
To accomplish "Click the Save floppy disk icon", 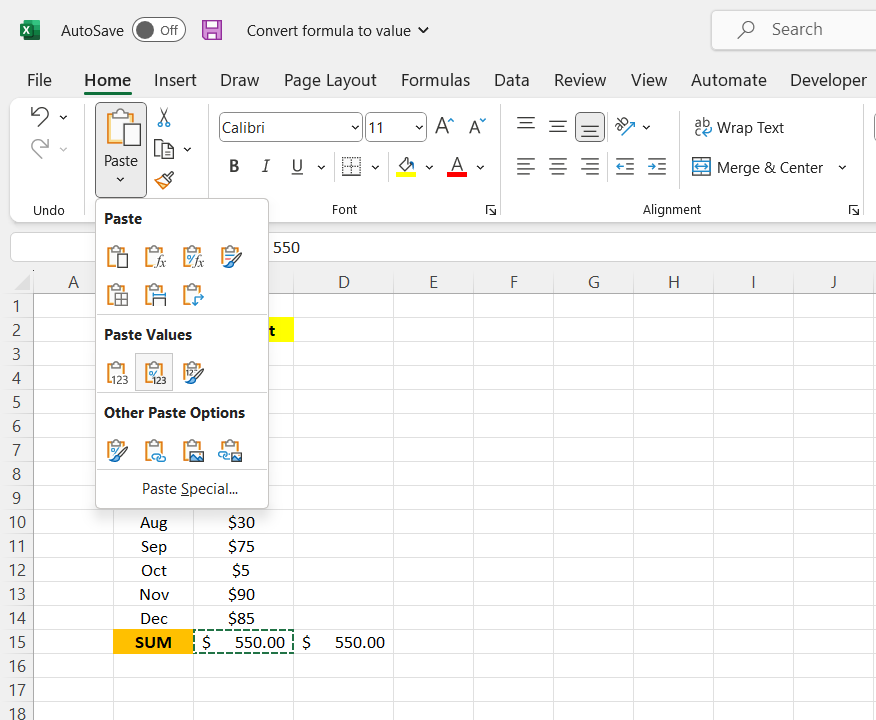I will tap(212, 30).
